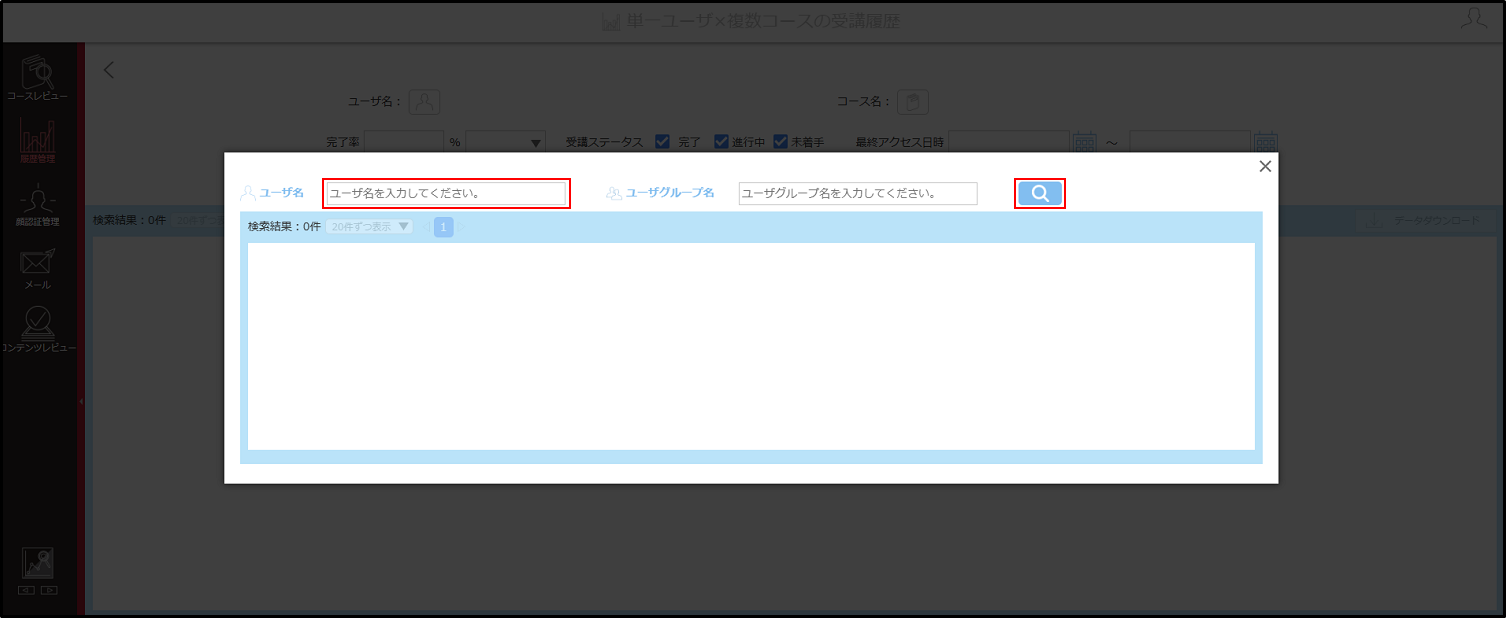The height and width of the screenshot is (618, 1506).
Task: Click the 最終アクセス日時 start date field
Action: tap(1009, 142)
